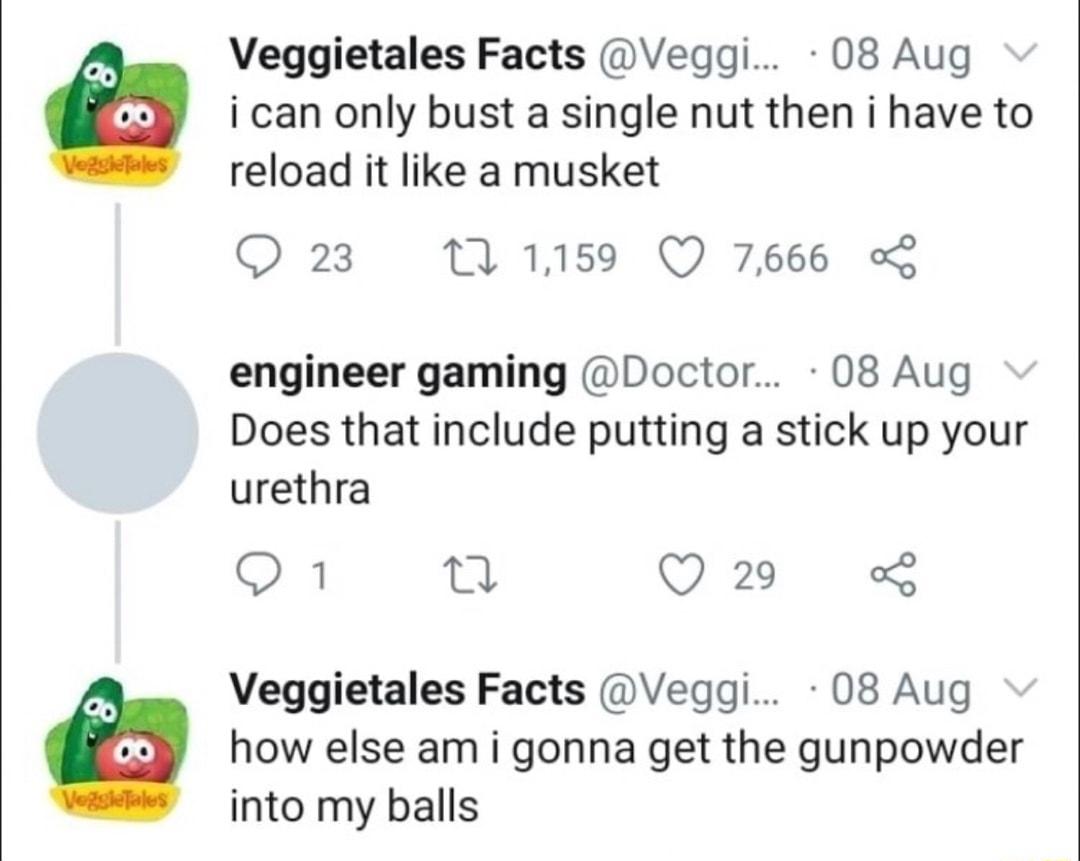Image resolution: width=1080 pixels, height=861 pixels.
Task: Like Veggietales Facts' musket tweet
Action: (x=680, y=258)
